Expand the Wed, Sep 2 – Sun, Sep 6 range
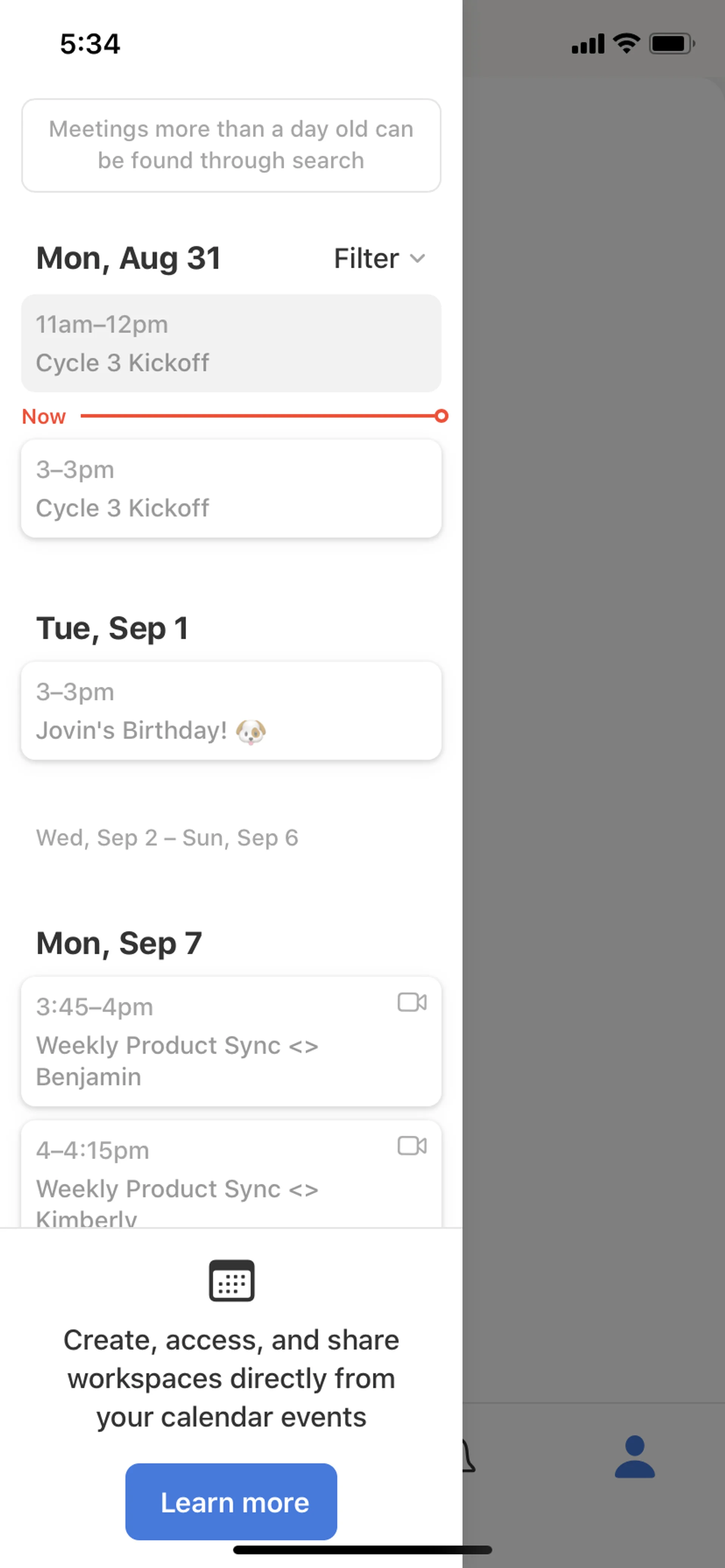The width and height of the screenshot is (725, 1568). (x=167, y=837)
